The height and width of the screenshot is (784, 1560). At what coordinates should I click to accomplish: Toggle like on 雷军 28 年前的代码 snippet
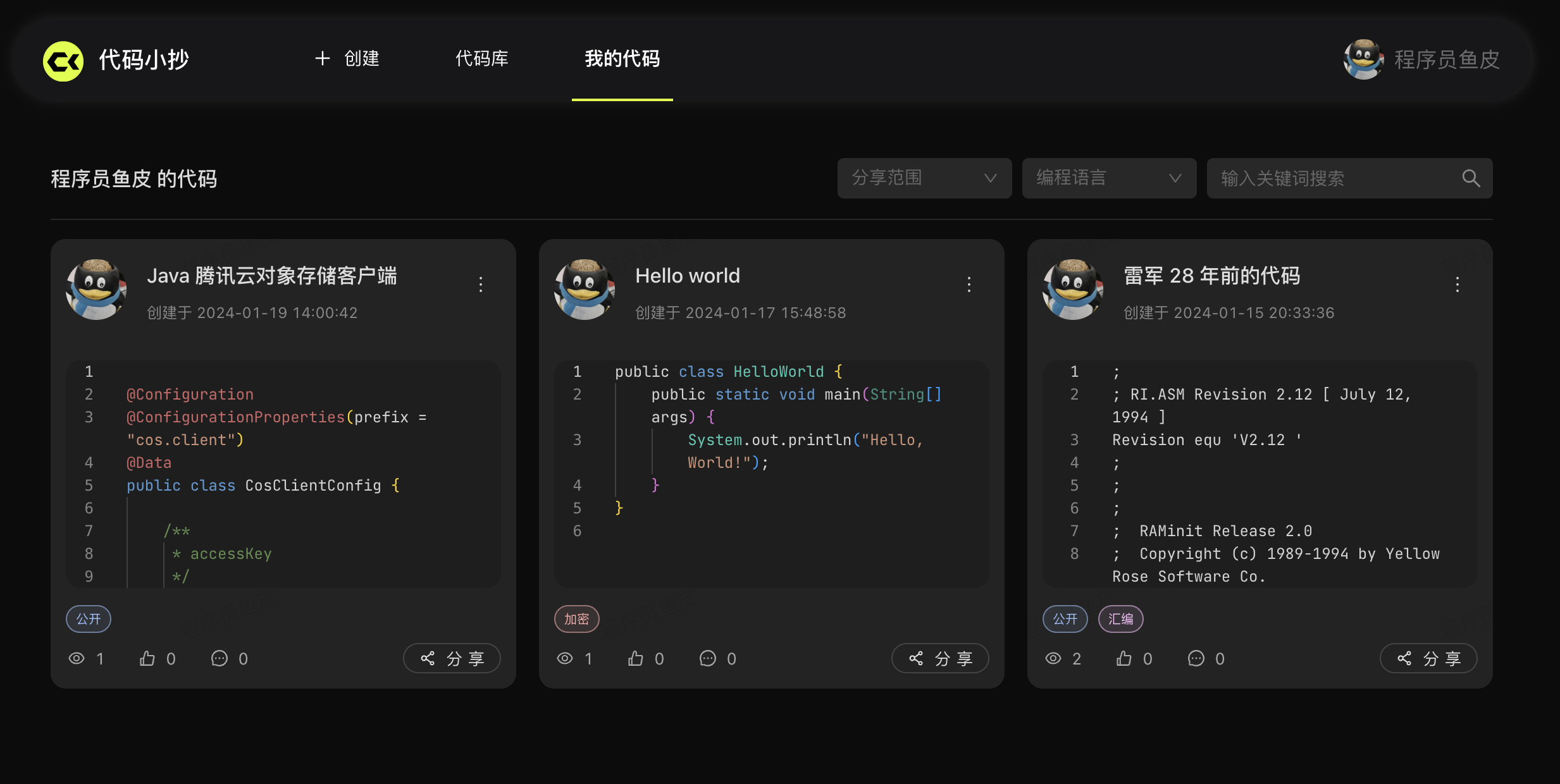(x=1124, y=659)
